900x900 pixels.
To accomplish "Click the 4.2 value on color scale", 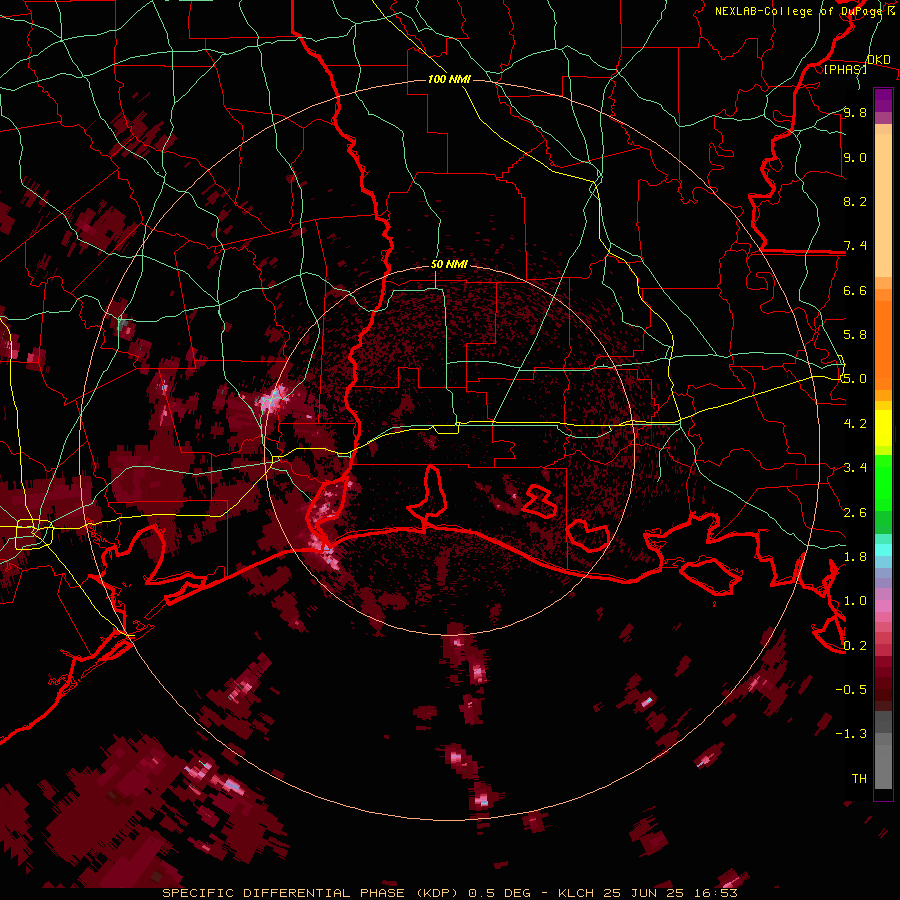I will 855,424.
